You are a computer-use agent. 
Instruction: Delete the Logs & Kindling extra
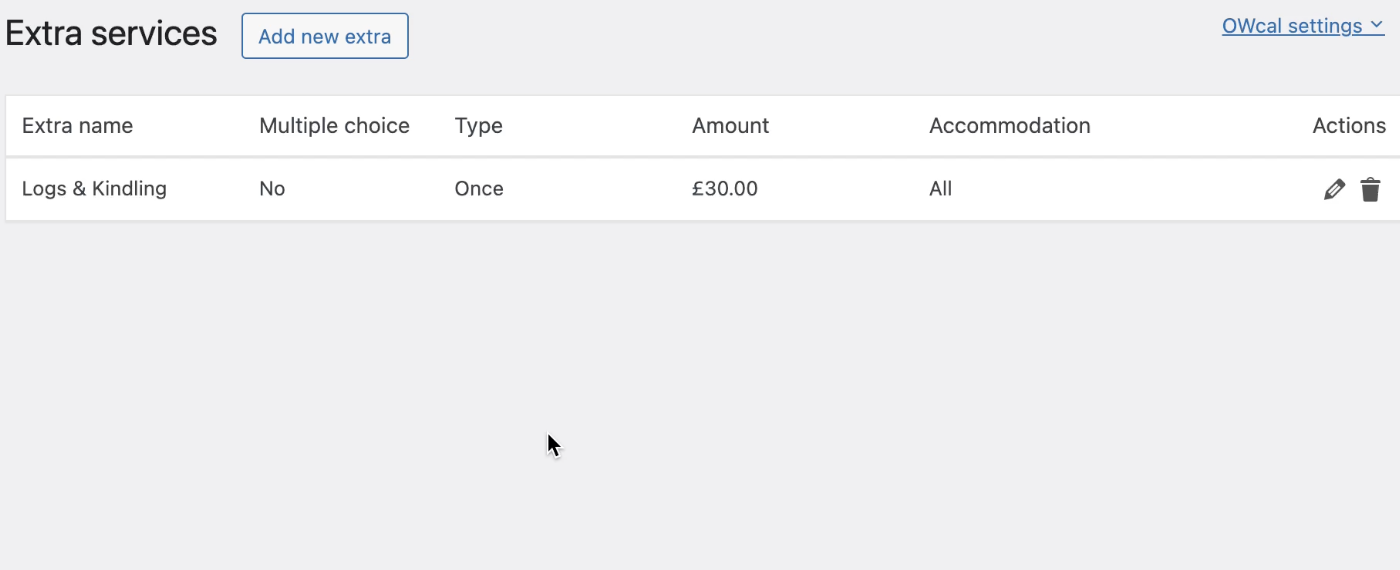click(x=1370, y=189)
